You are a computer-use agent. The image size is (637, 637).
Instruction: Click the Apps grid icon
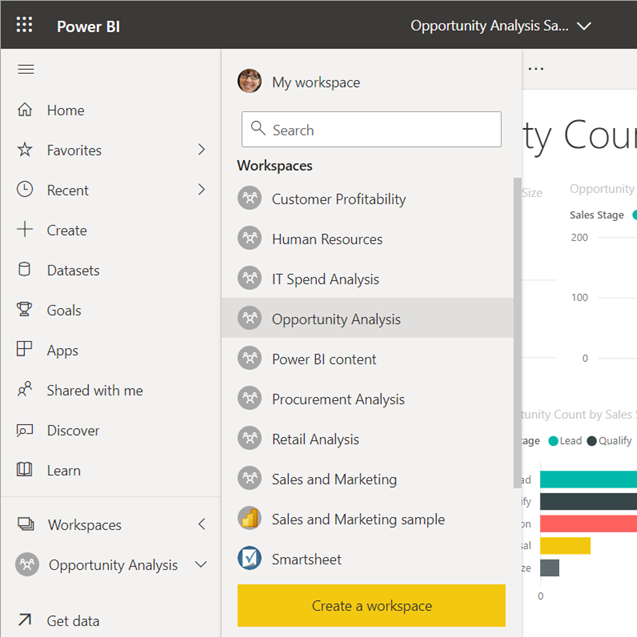pos(24,349)
